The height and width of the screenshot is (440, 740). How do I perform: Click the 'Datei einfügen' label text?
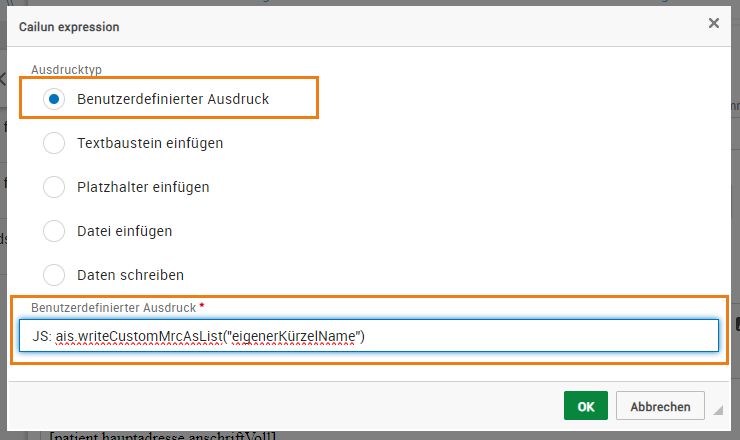pos(125,231)
